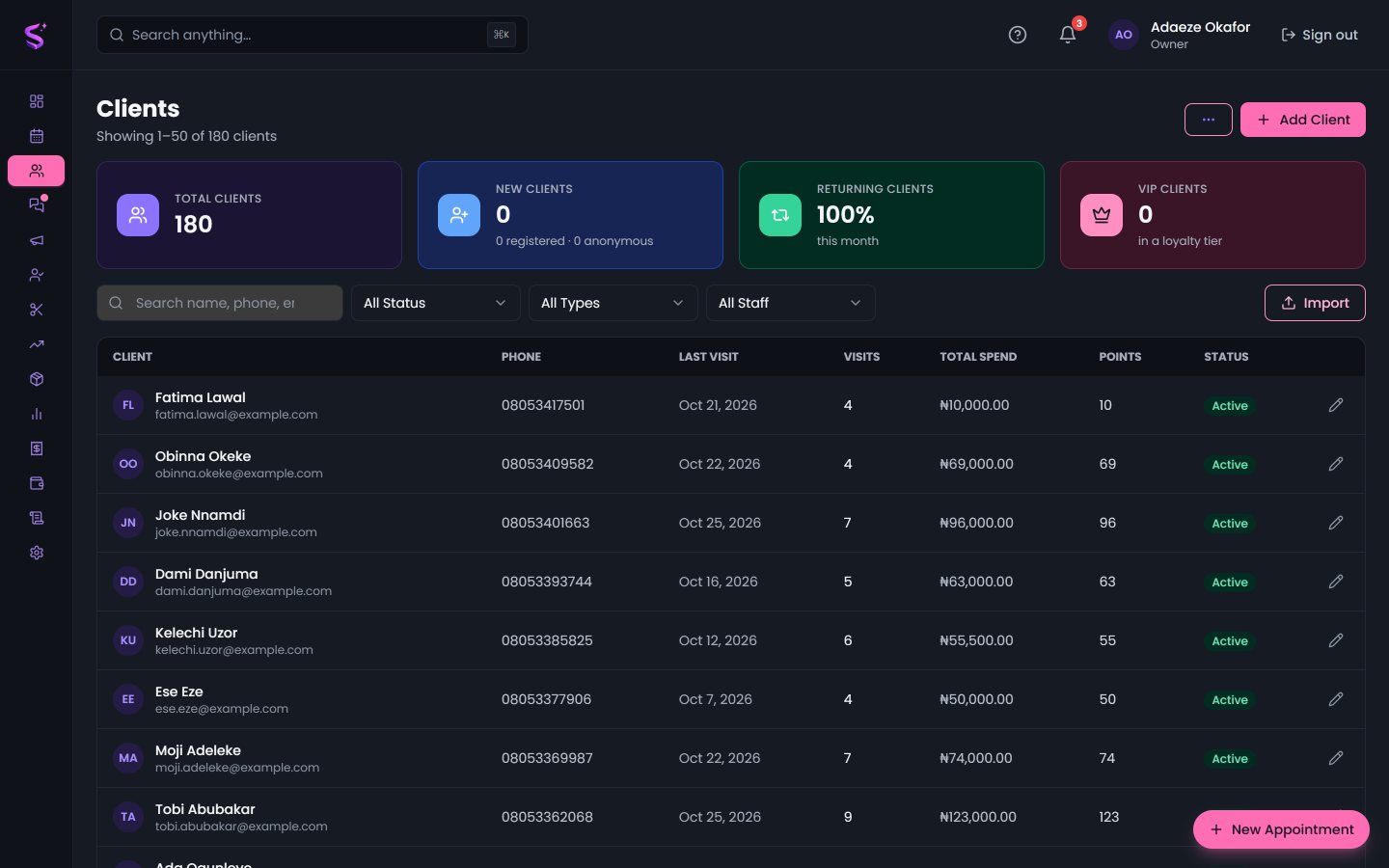The height and width of the screenshot is (868, 1389).
Task: Edit Kelechi Uzor with the pencil icon
Action: coord(1336,640)
